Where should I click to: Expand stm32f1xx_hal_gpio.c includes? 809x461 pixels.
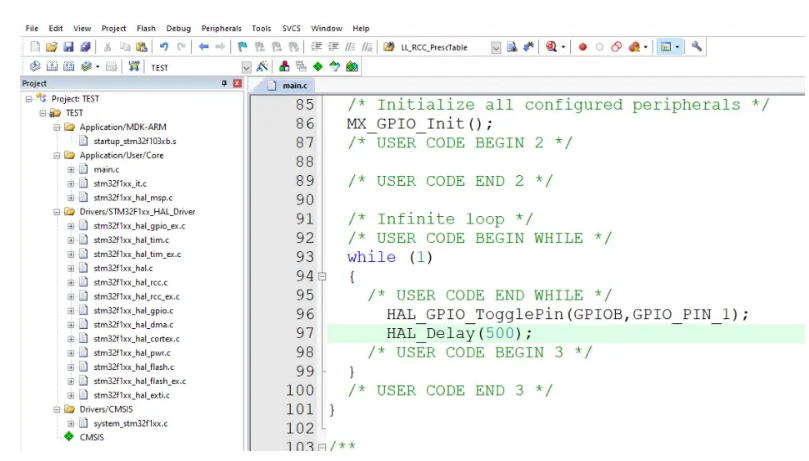click(71, 310)
